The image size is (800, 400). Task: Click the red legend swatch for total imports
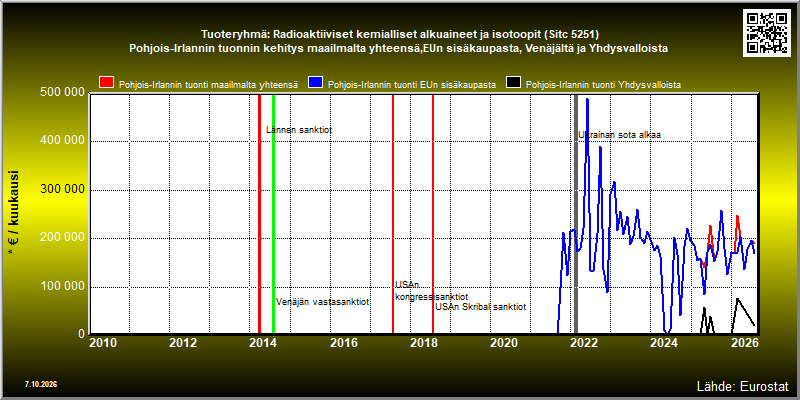[x=107, y=83]
